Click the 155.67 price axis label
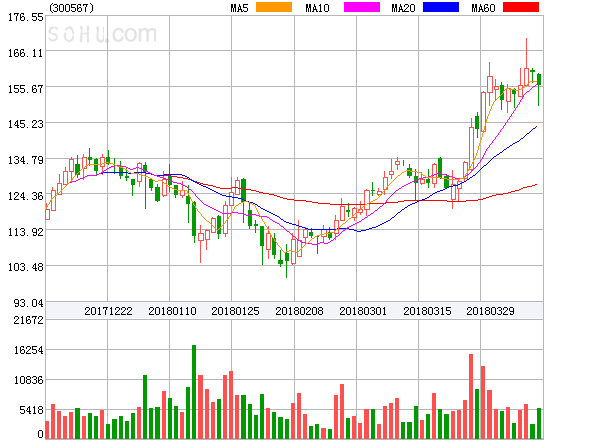 [26, 89]
